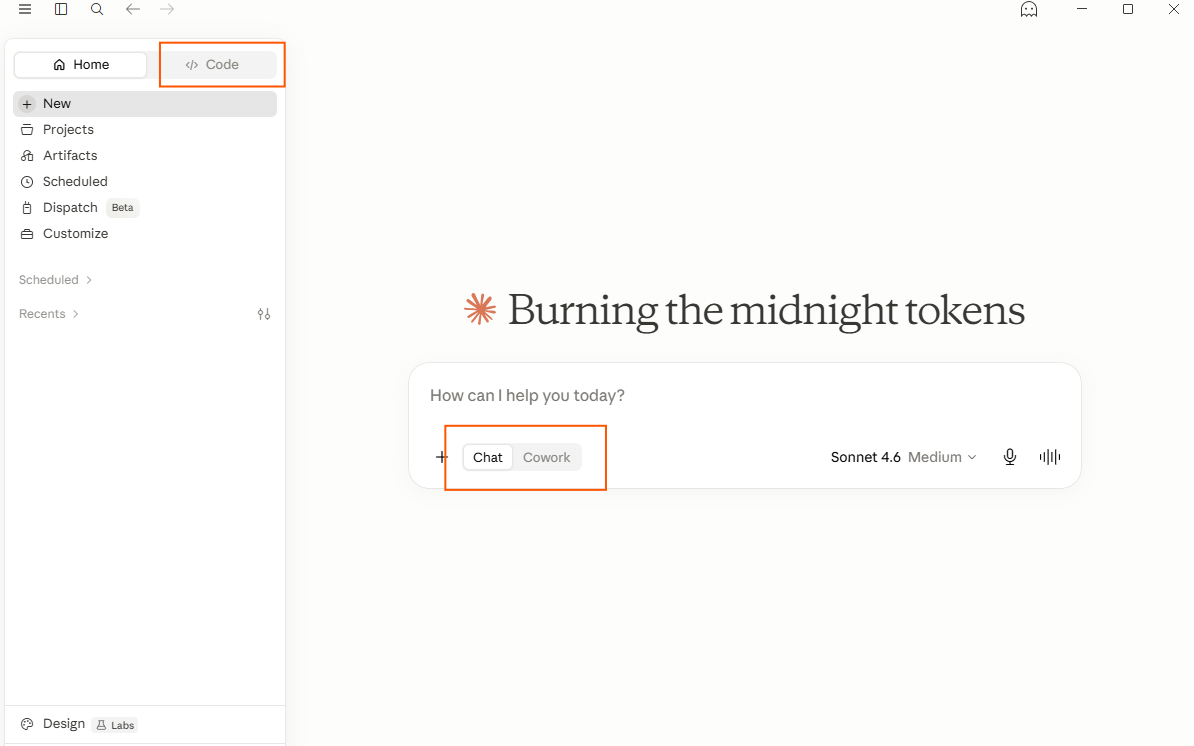This screenshot has width=1194, height=746.
Task: Expand the Scheduled section chevron
Action: click(89, 280)
